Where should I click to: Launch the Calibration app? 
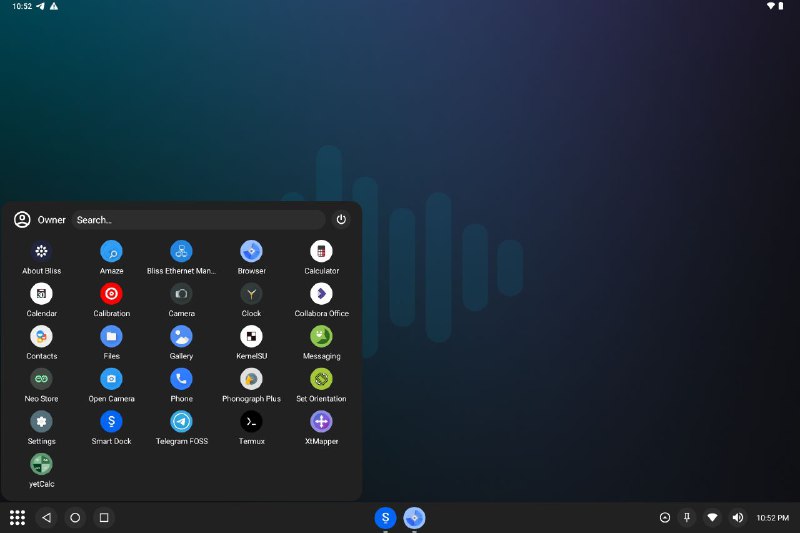pos(111,294)
